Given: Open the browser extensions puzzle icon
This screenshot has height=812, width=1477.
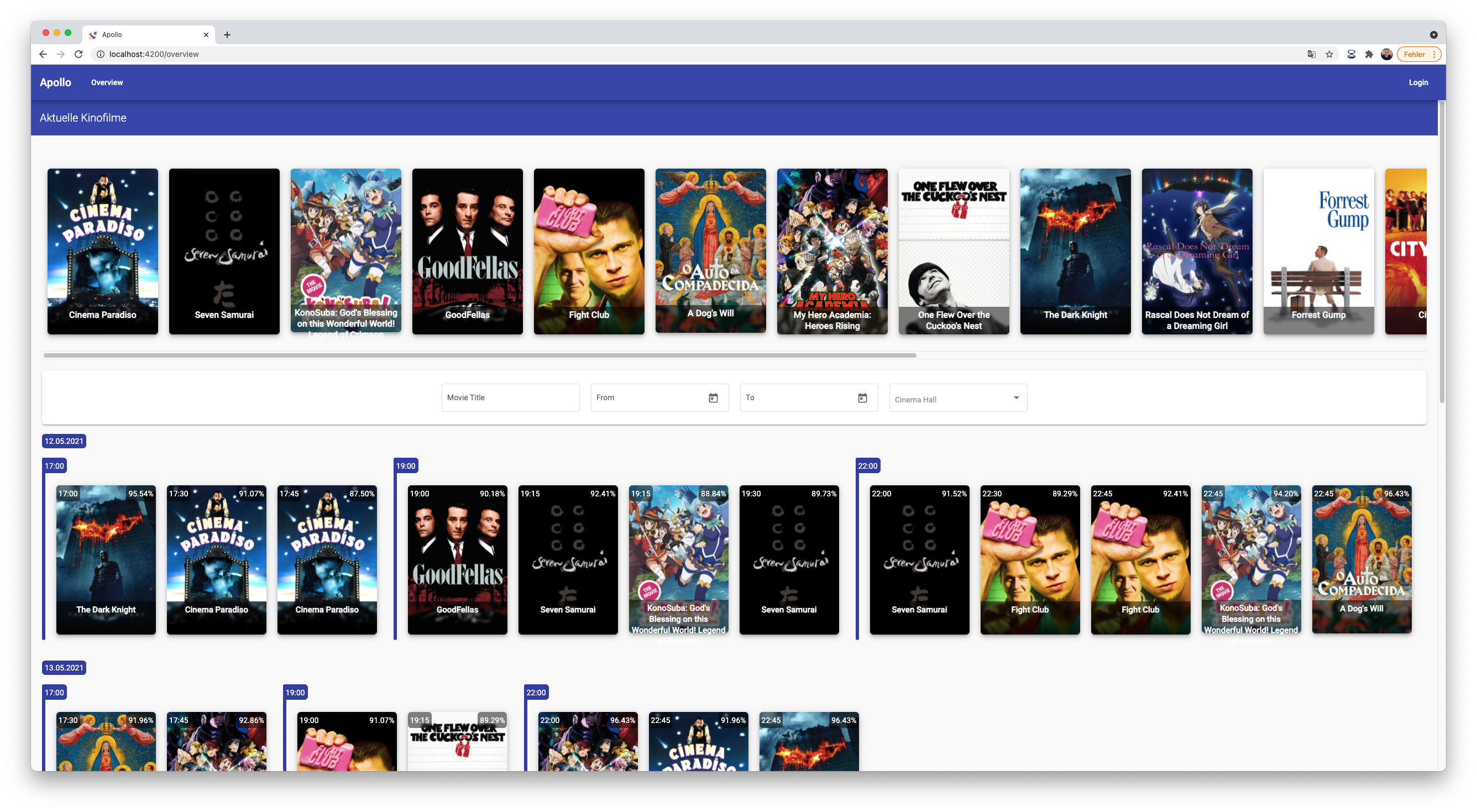Looking at the screenshot, I should click(1369, 54).
